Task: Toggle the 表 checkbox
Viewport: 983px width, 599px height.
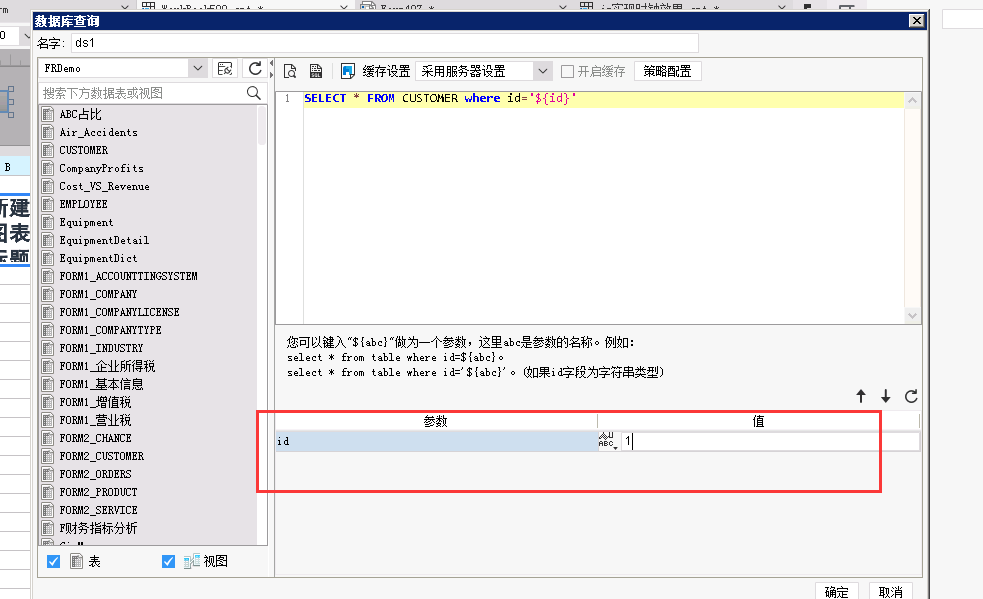Action: (x=54, y=561)
